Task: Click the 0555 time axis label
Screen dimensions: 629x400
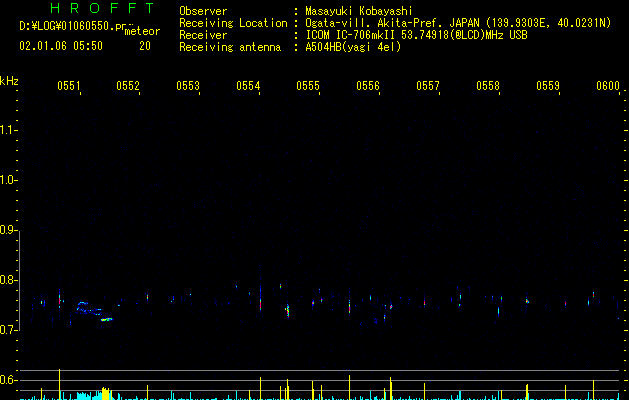Action: click(x=308, y=85)
